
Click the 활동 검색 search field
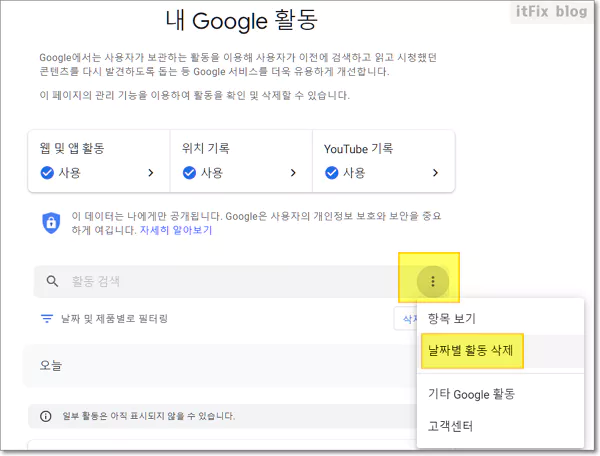click(226, 282)
